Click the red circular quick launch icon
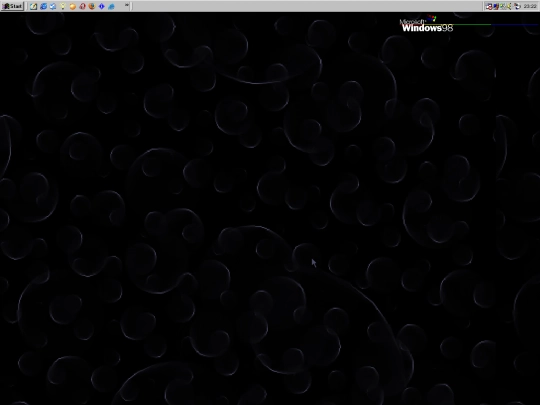This screenshot has height=405, width=540. point(82,6)
